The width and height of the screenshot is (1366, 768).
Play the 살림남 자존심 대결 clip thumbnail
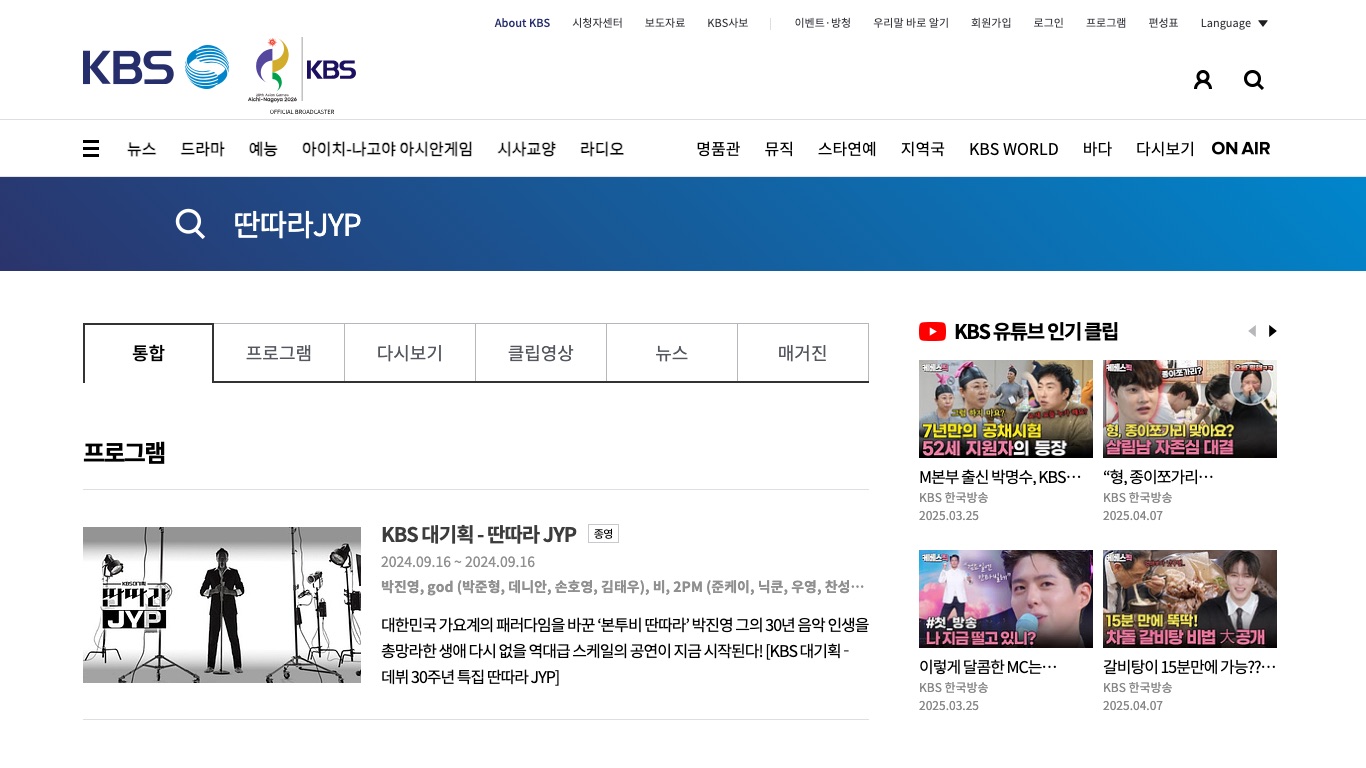click(x=1190, y=409)
